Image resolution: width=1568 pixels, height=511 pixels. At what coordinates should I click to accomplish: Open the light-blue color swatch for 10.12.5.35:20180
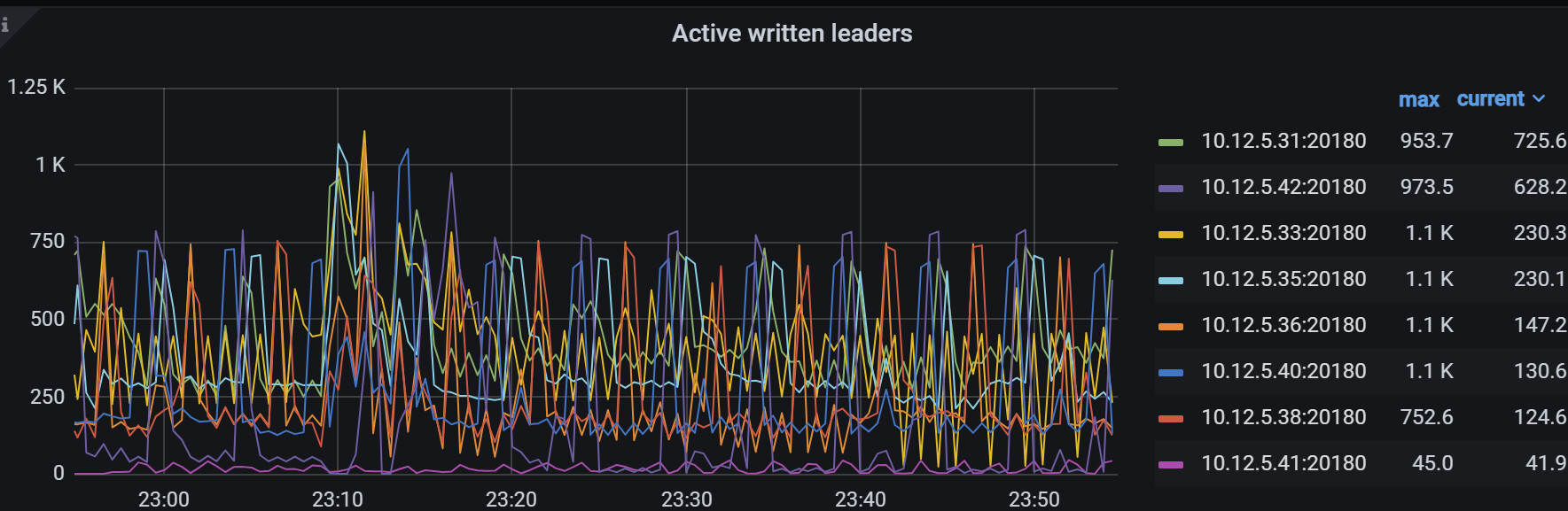1171,280
